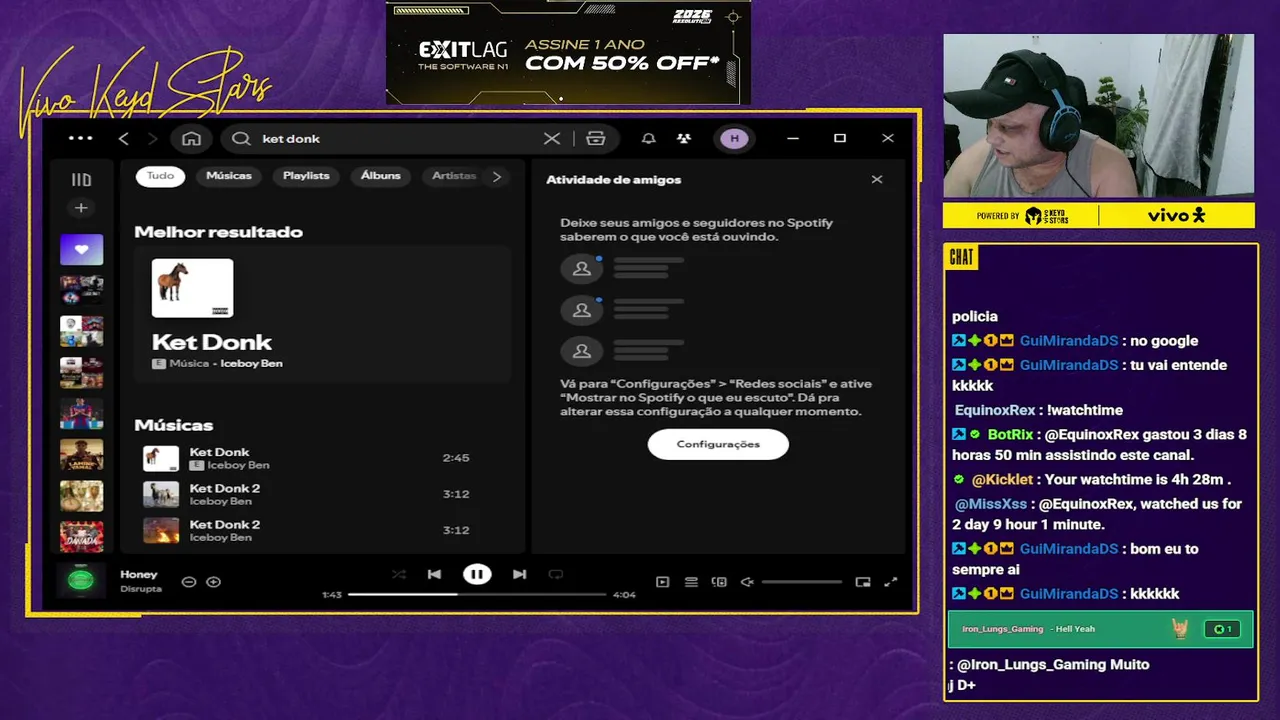
Task: Click the 'Disrupta' artist name in player bar
Action: pos(141,589)
